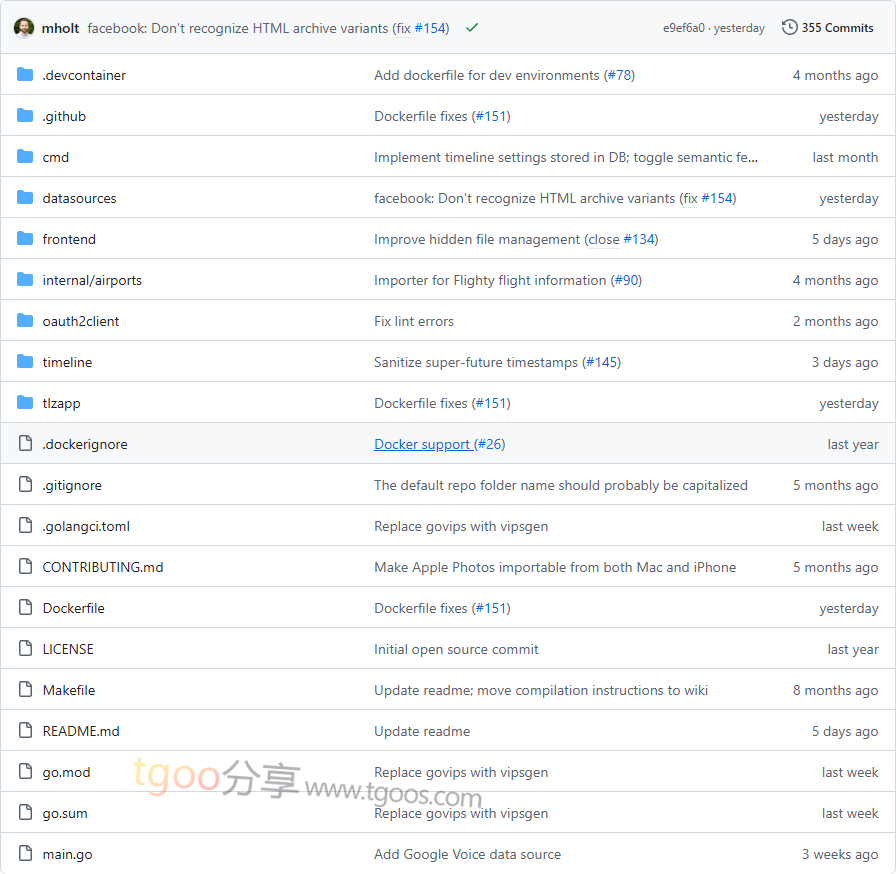Screen dimensions: 896x874
Task: Open the Makefile file
Action: coord(69,690)
